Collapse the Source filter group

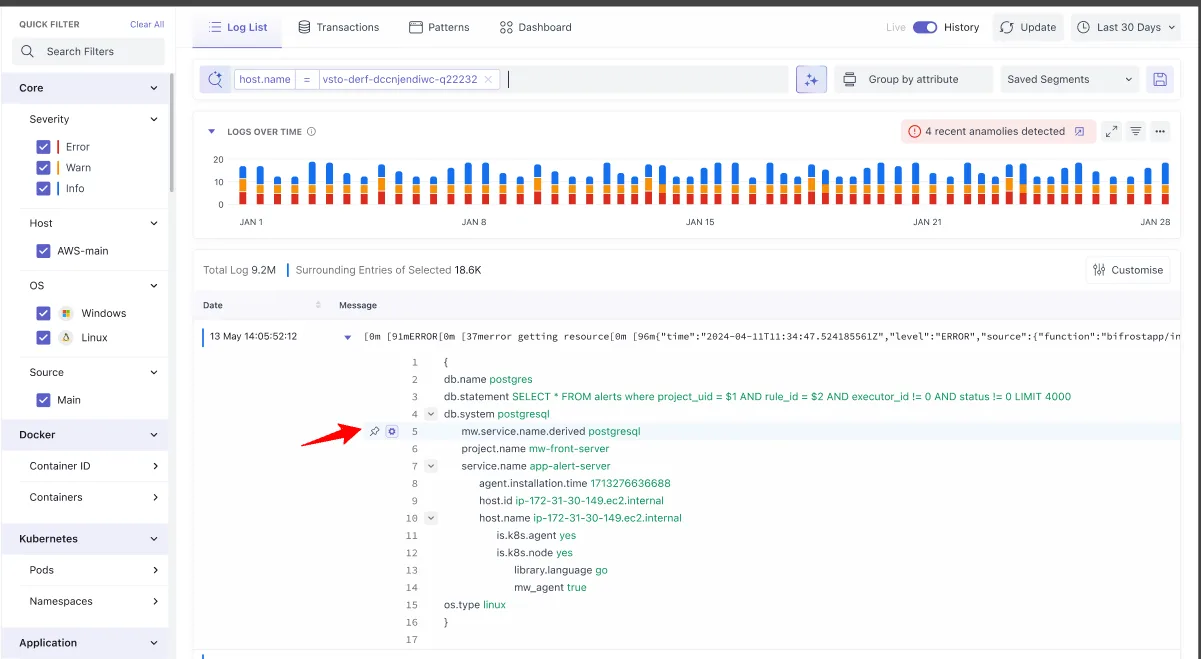(x=154, y=372)
